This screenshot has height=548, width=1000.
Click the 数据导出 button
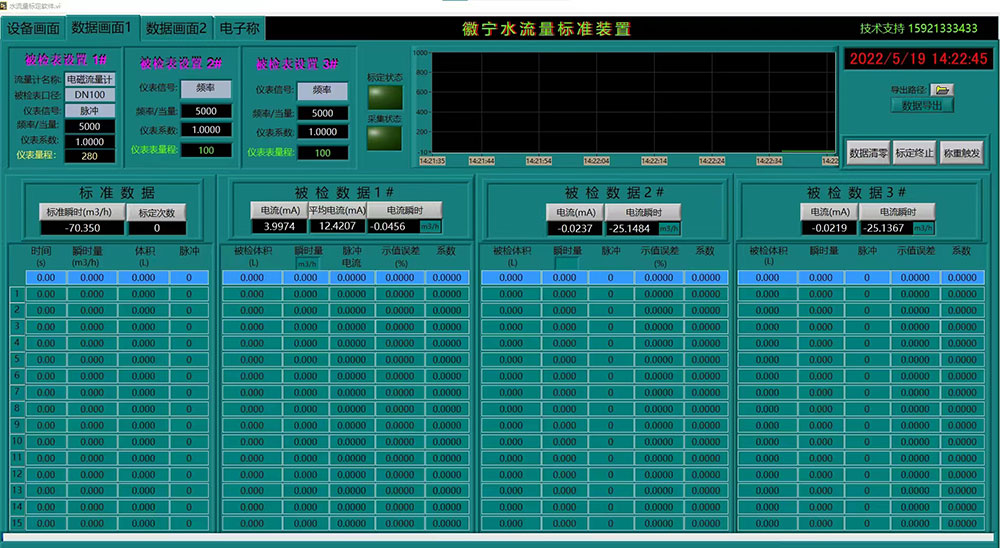tap(922, 106)
